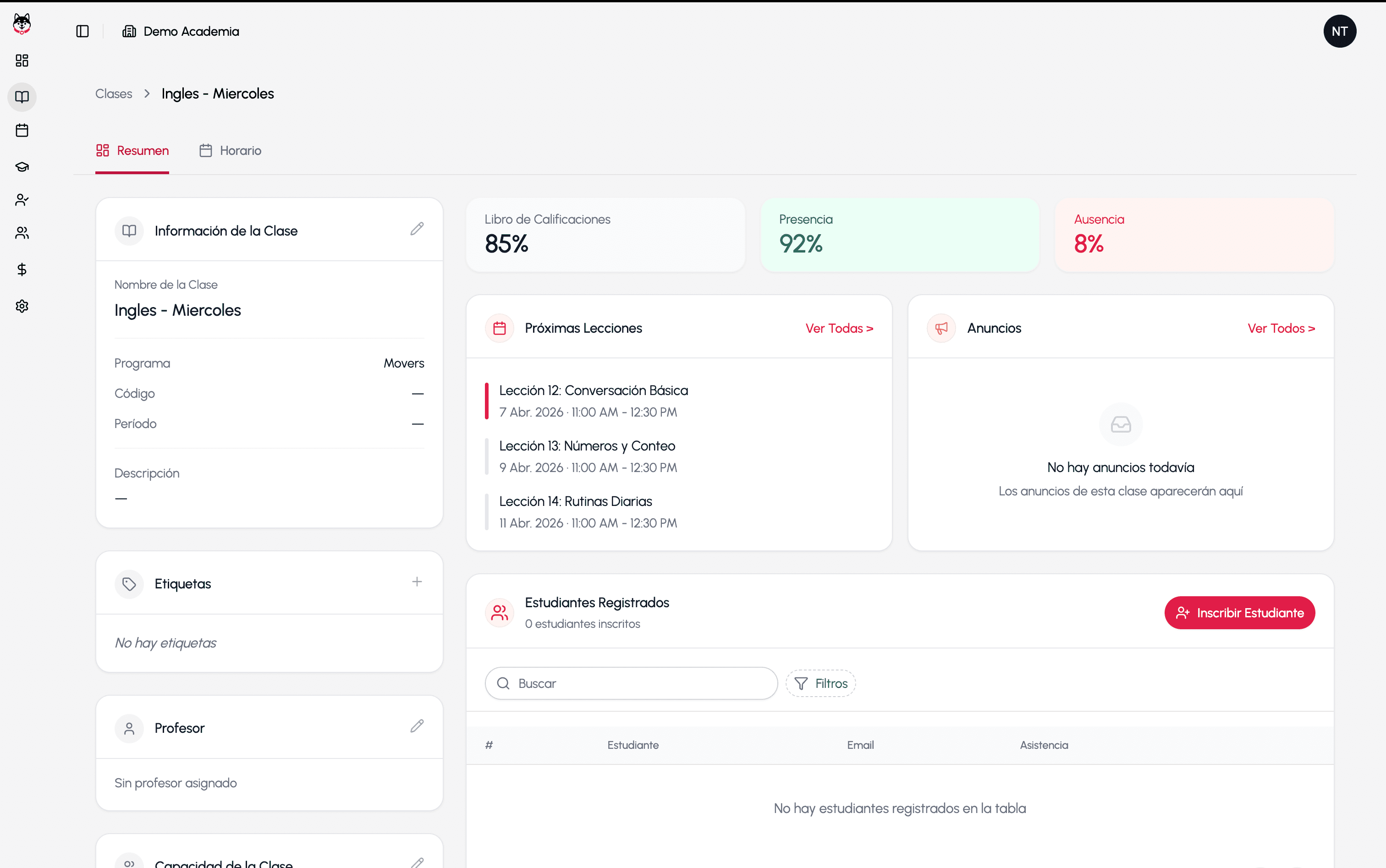Open the Ausencia 8% card
1386x868 pixels.
1194,235
